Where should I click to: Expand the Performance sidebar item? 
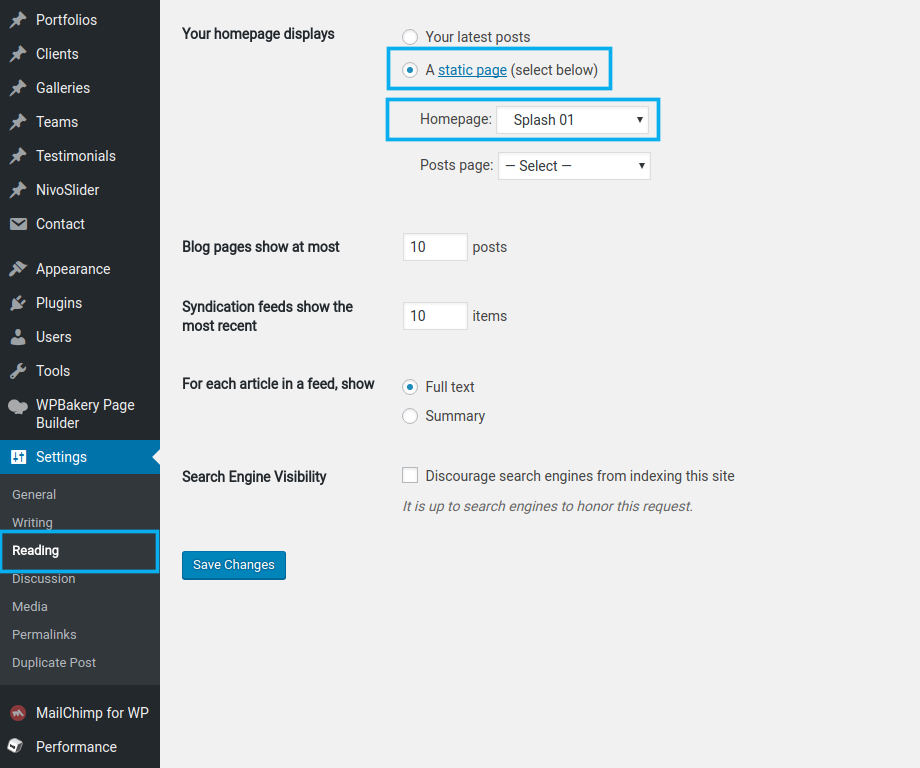click(x=75, y=746)
